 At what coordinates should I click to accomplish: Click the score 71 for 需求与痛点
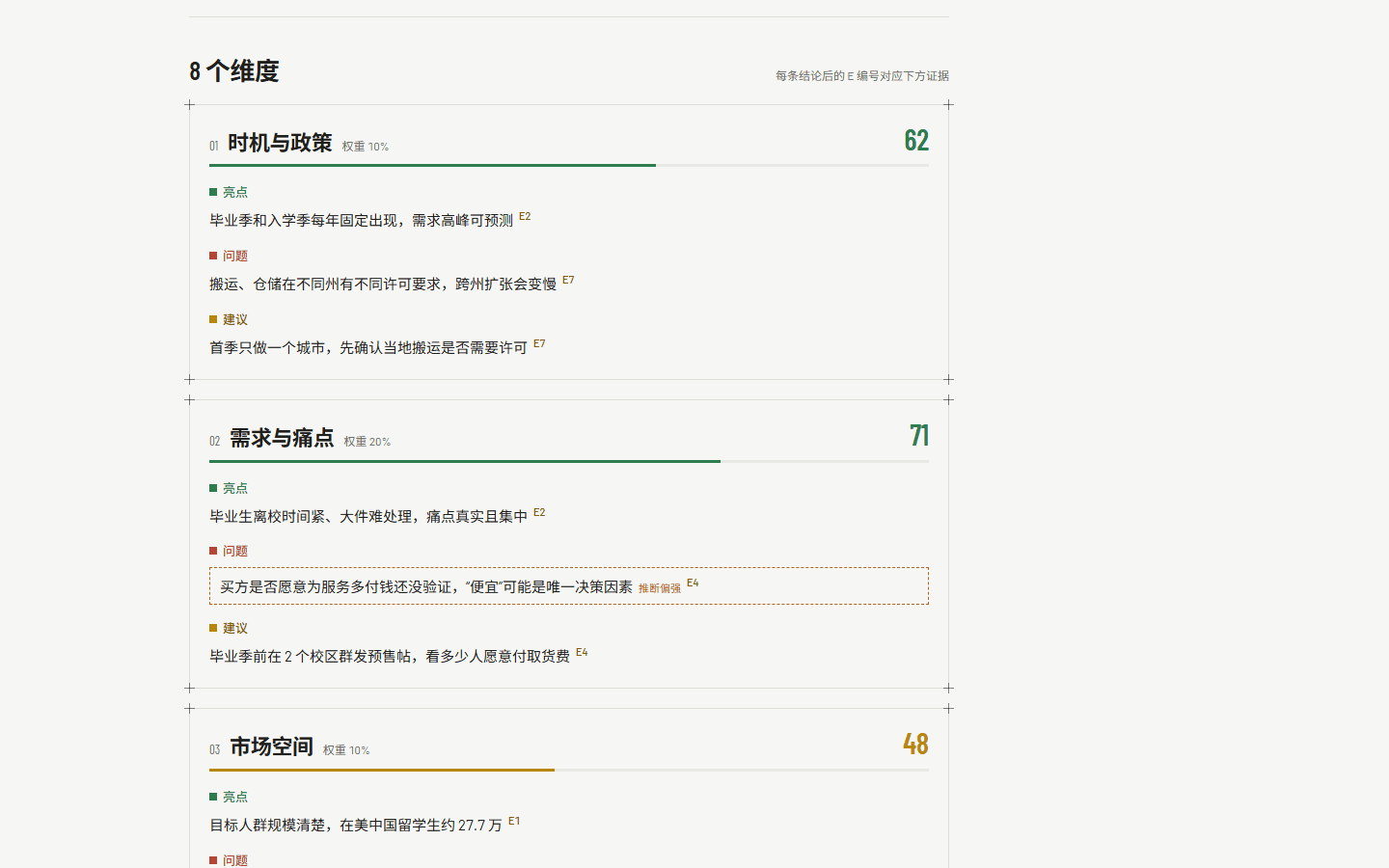point(919,435)
